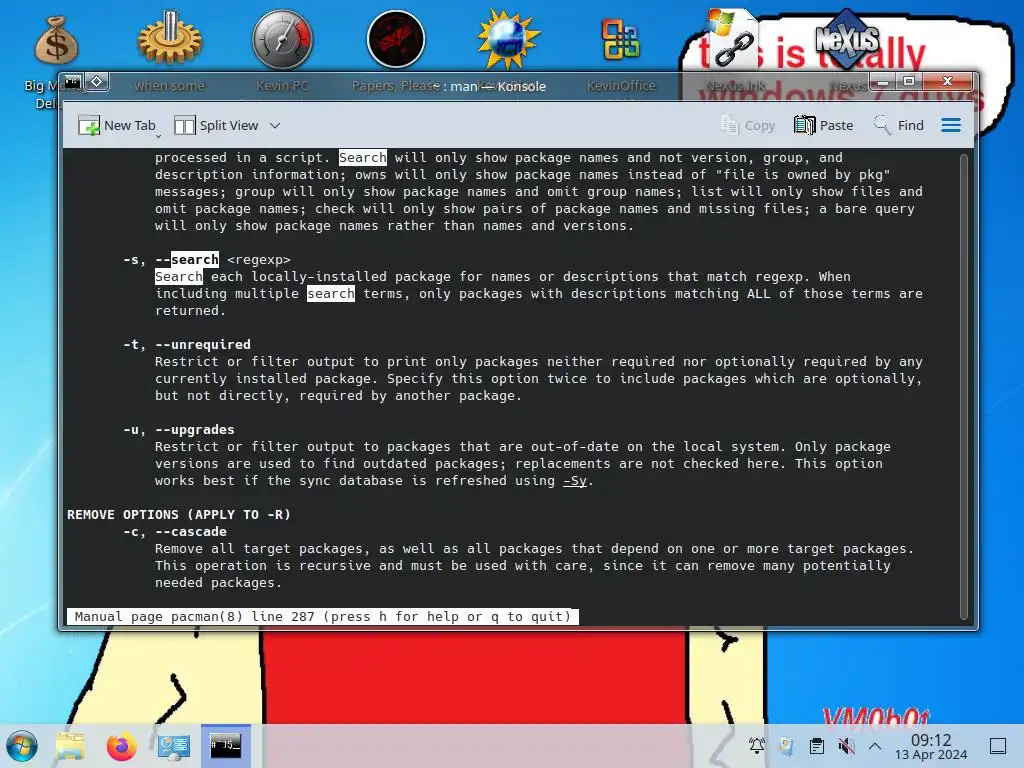Open the Start menu orb

point(22,746)
